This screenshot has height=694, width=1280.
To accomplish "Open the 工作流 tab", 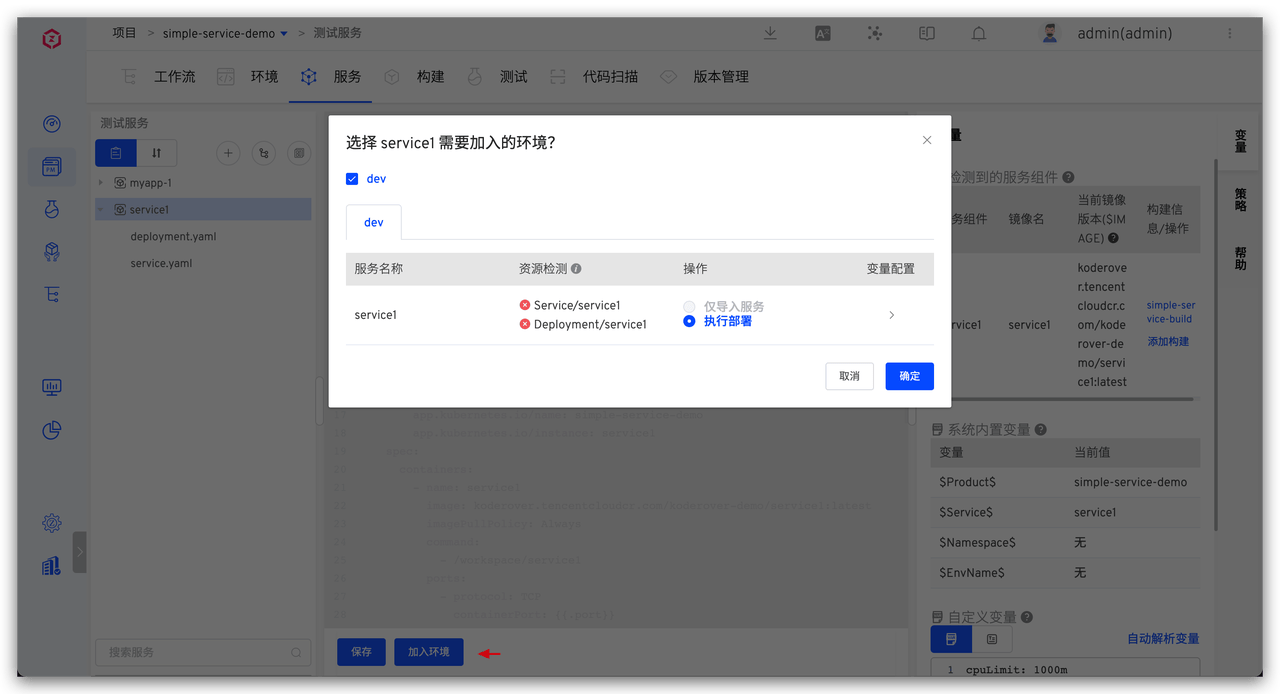I will point(174,76).
